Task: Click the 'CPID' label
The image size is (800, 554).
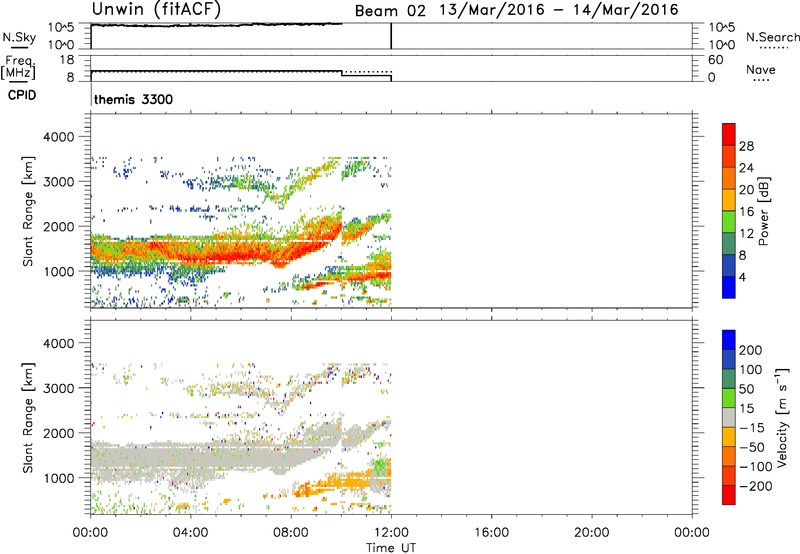Action: click(x=22, y=95)
